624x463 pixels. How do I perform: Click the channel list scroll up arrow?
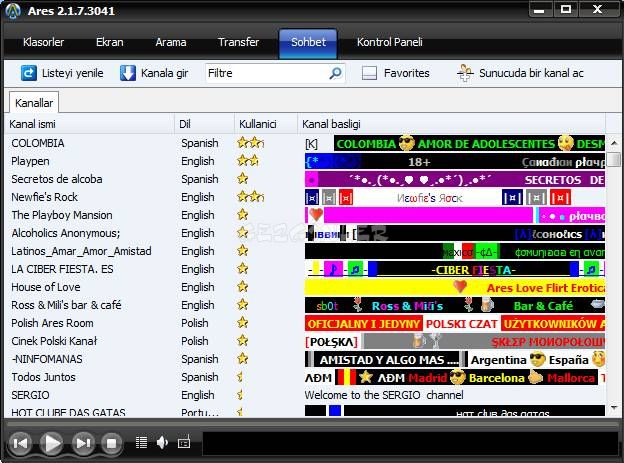[614, 143]
